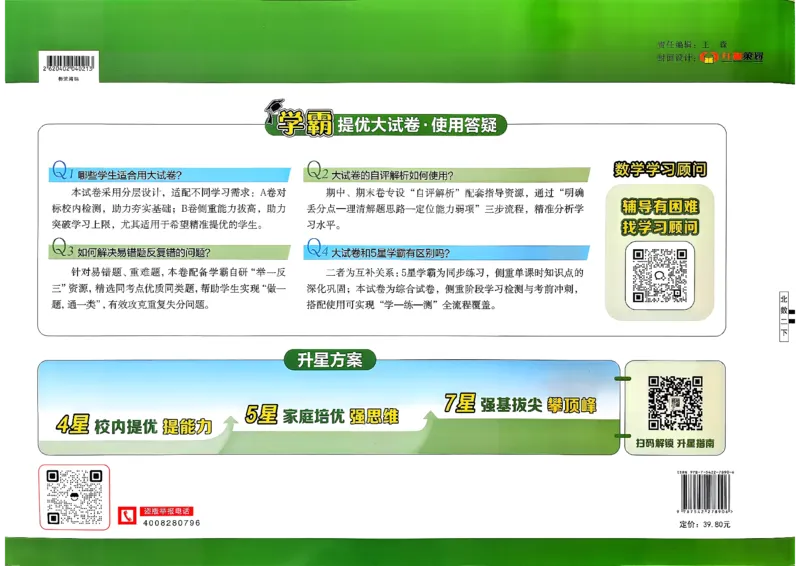Viewport: 800px width, 566px height.
Task: Click the 7星 强基拔尖 攀顶峰 step
Action: click(x=520, y=404)
